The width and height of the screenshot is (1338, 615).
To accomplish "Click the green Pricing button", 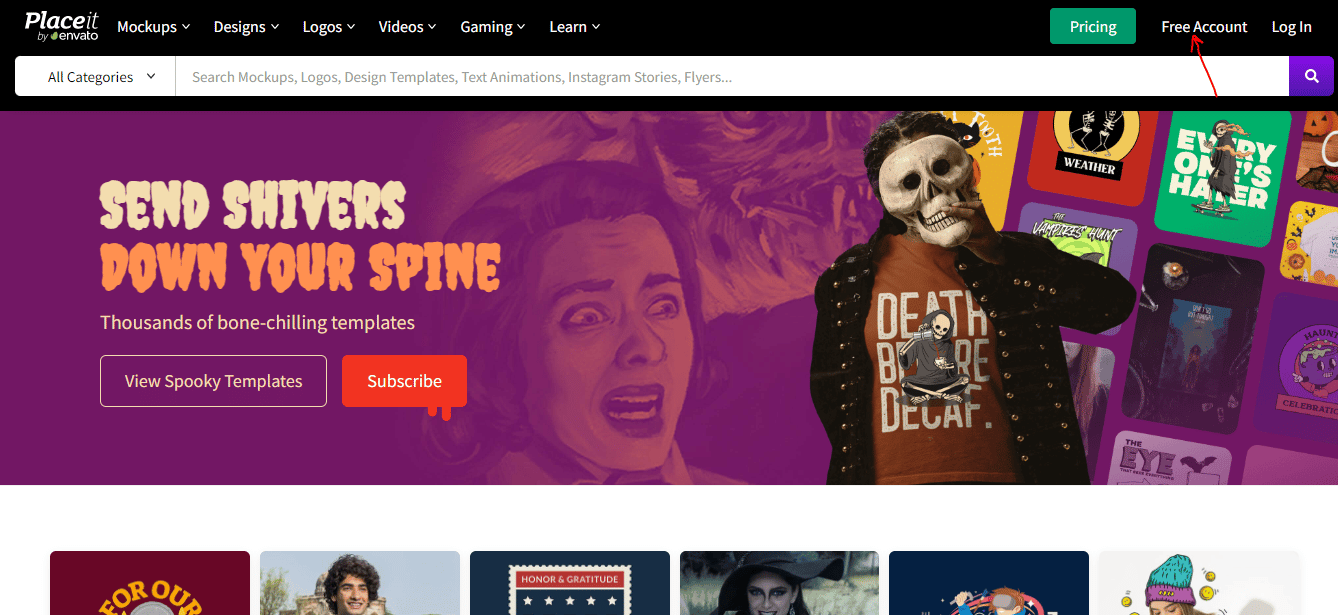I will tap(1093, 26).
